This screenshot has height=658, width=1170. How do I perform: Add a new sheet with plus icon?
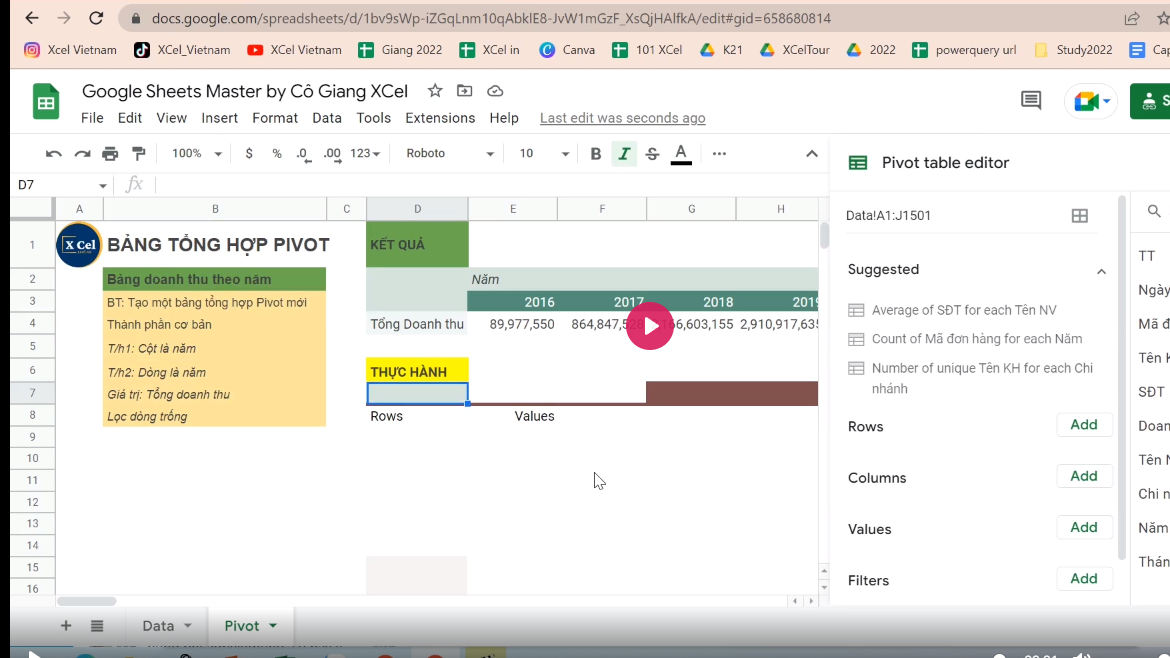click(x=66, y=626)
